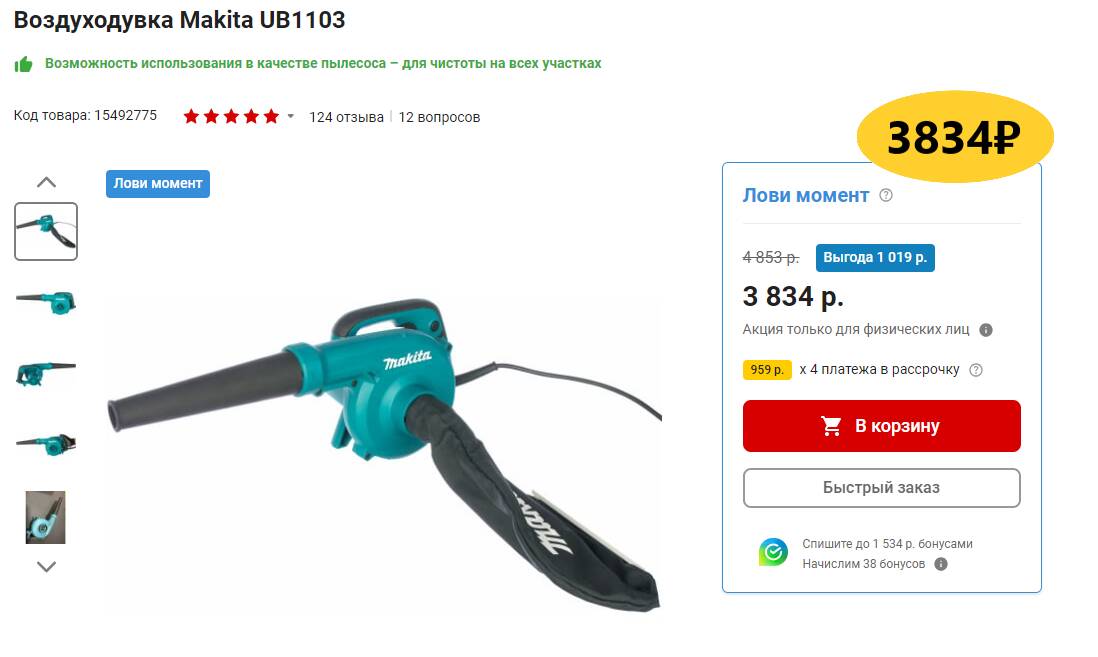Add item with В корзину button

[882, 426]
